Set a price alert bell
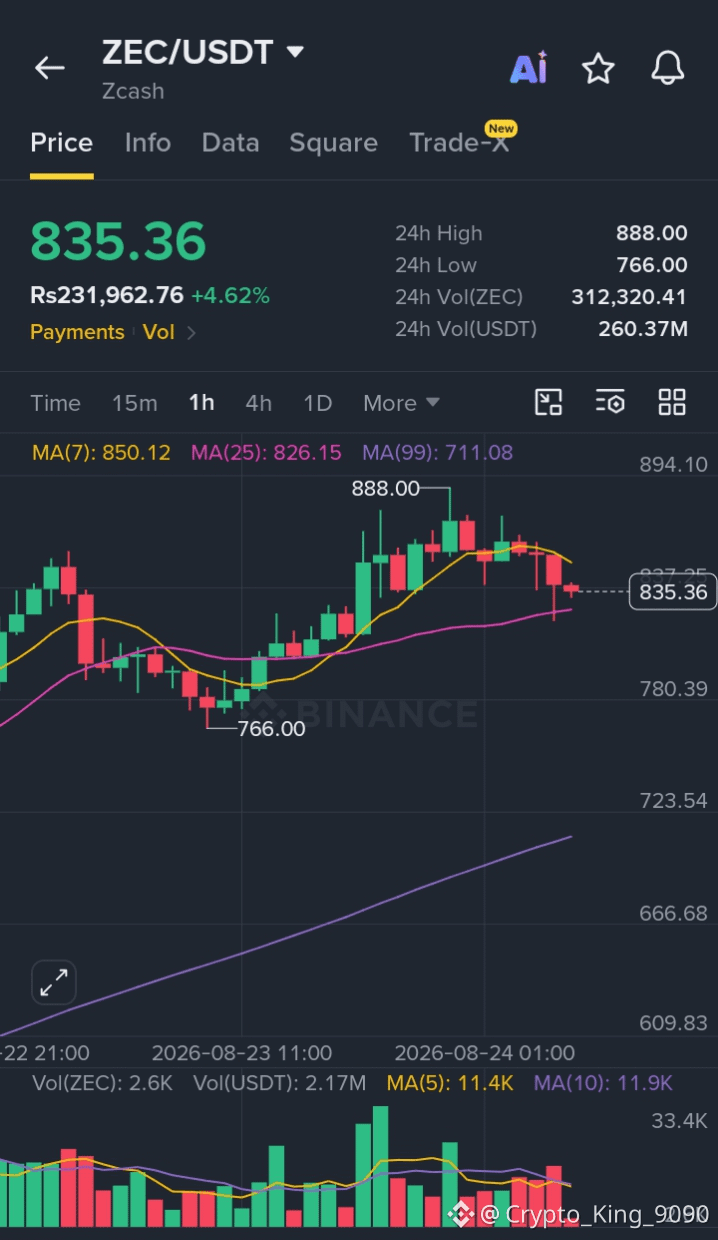This screenshot has width=718, height=1240. point(667,68)
